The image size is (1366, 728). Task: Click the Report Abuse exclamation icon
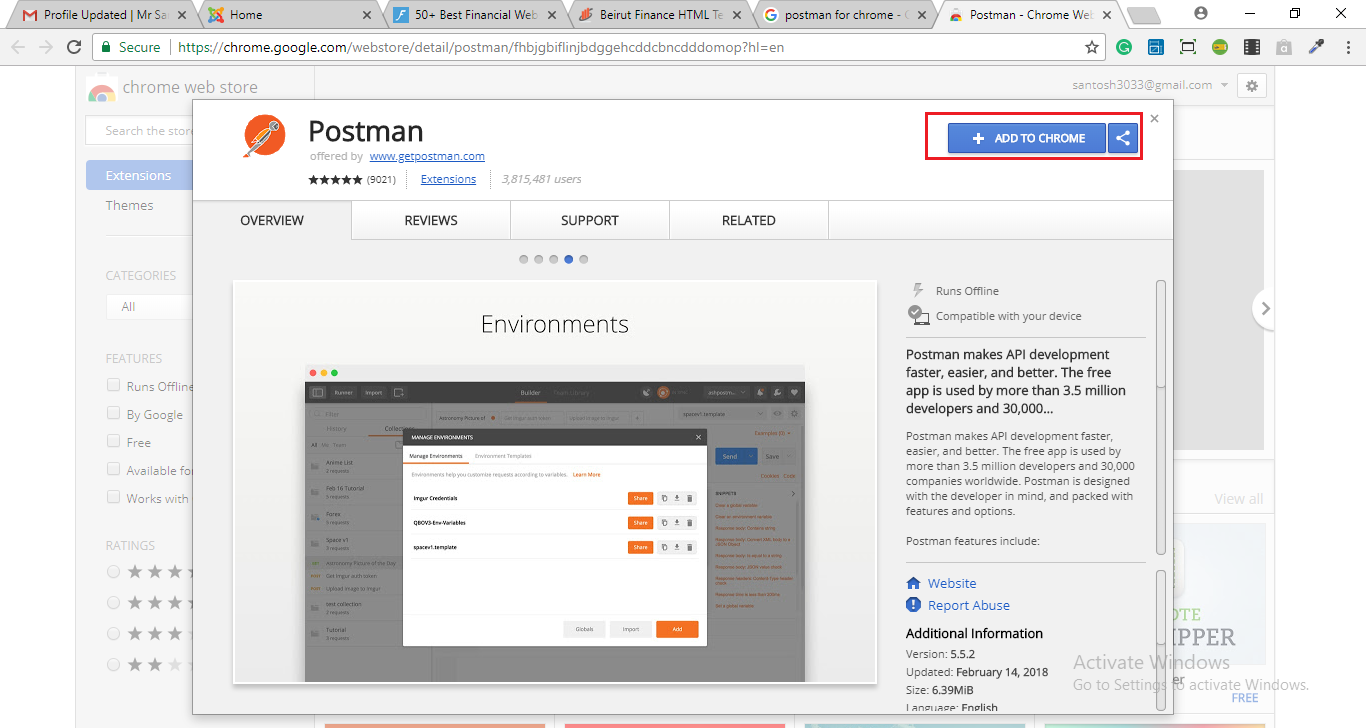(913, 605)
